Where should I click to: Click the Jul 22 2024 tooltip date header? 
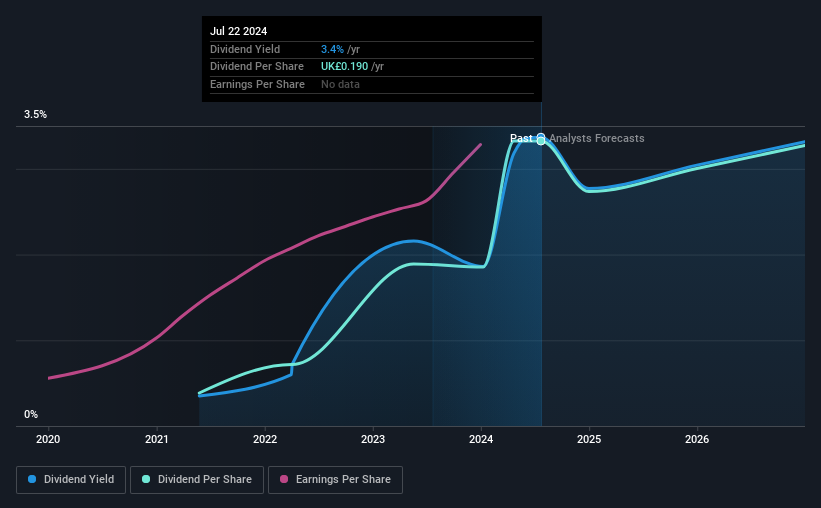tap(238, 31)
